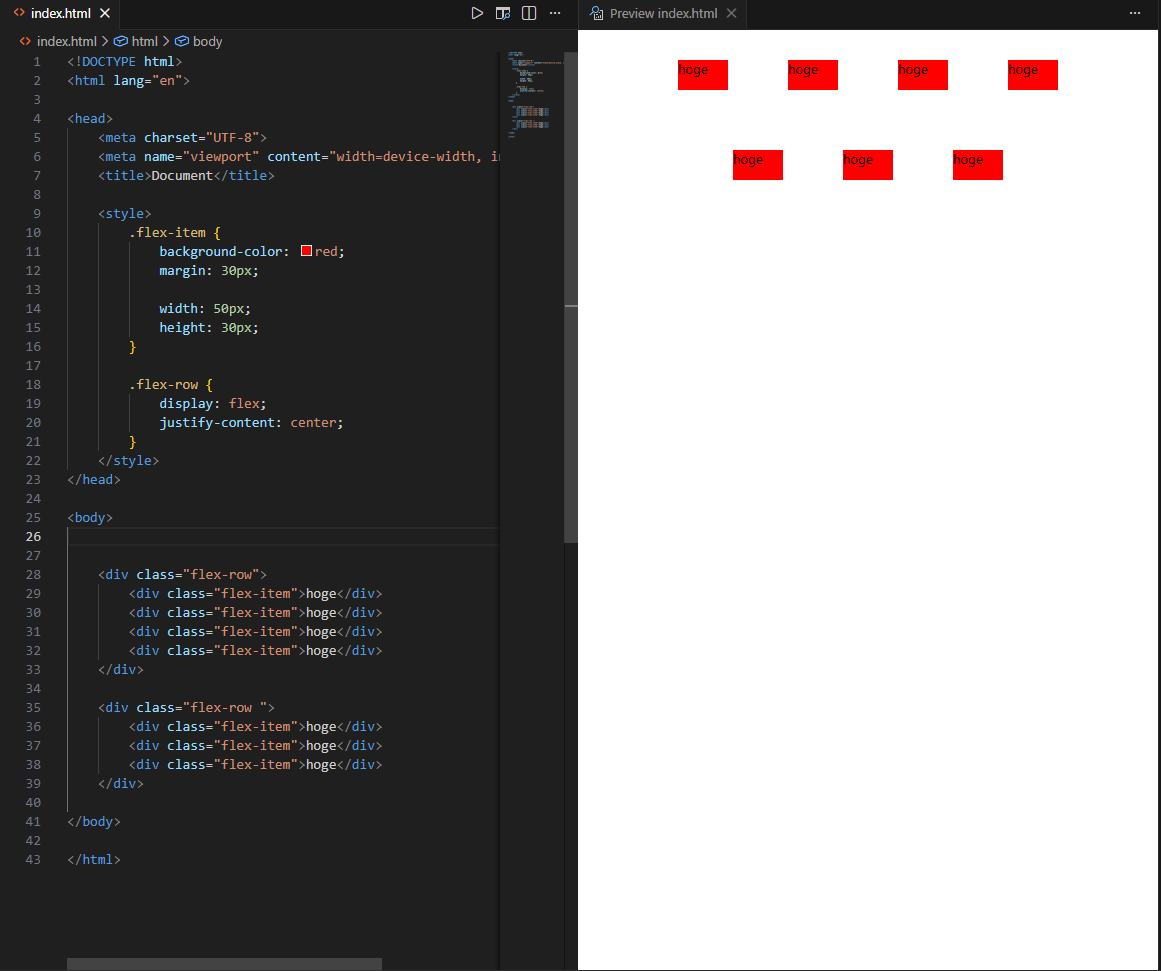This screenshot has height=971, width=1161.
Task: Open the editor More Actions ellipsis menu
Action: coord(555,13)
